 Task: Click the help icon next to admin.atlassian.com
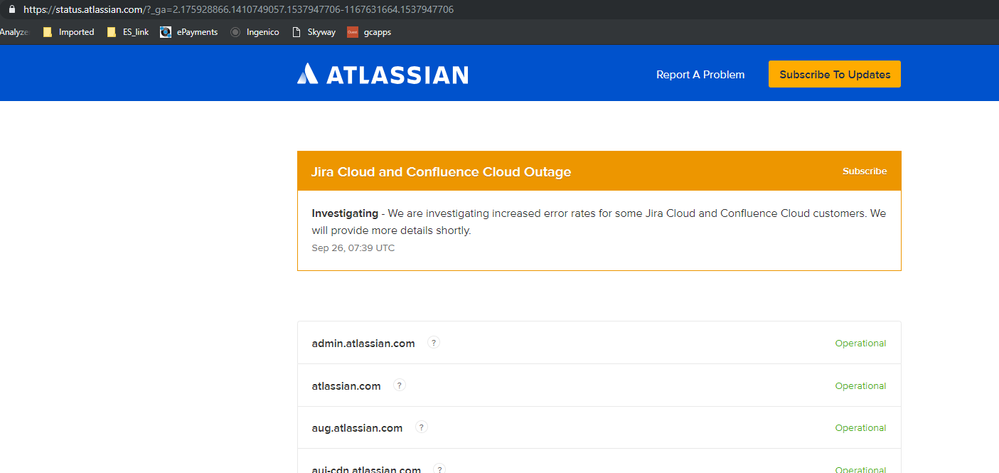coord(433,342)
